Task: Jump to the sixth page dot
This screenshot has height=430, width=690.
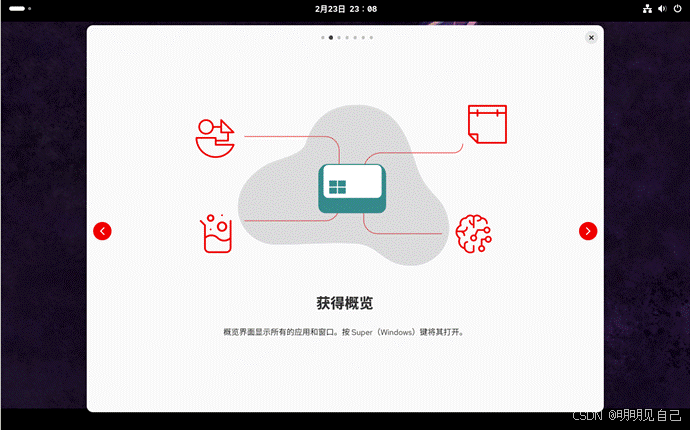Action: pos(363,38)
